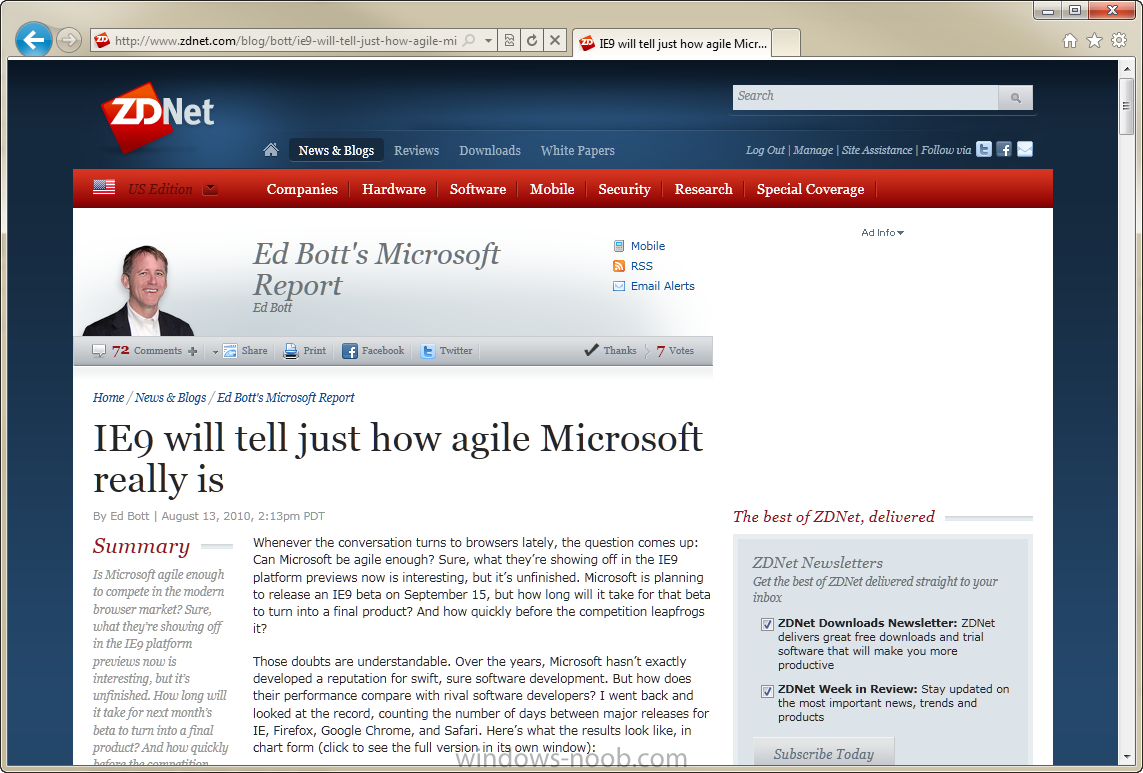Click the printer icon in article toolbar
1143x773 pixels.
291,351
